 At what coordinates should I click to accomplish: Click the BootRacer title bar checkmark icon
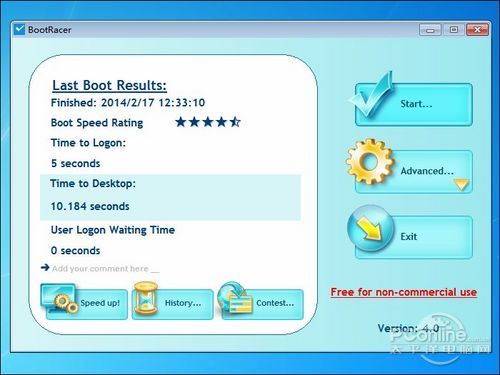pos(19,29)
